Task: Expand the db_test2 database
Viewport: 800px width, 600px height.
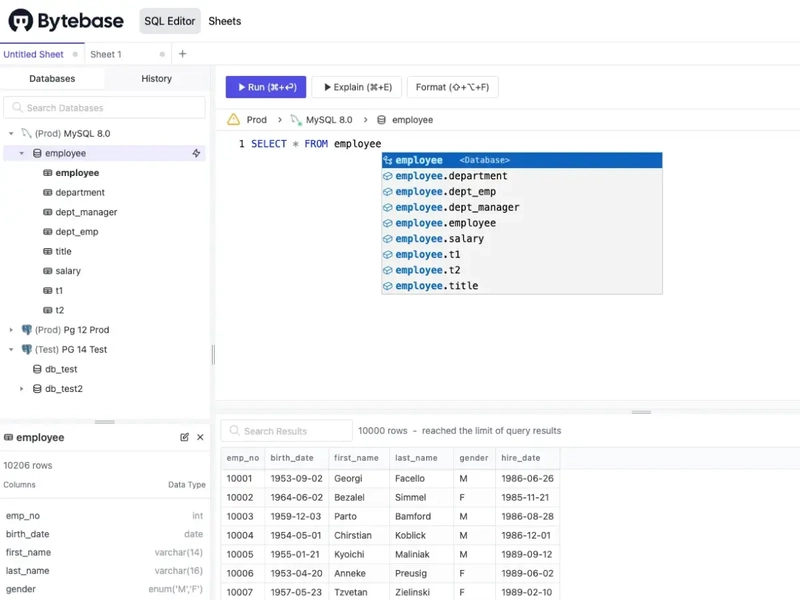Action: 22,389
